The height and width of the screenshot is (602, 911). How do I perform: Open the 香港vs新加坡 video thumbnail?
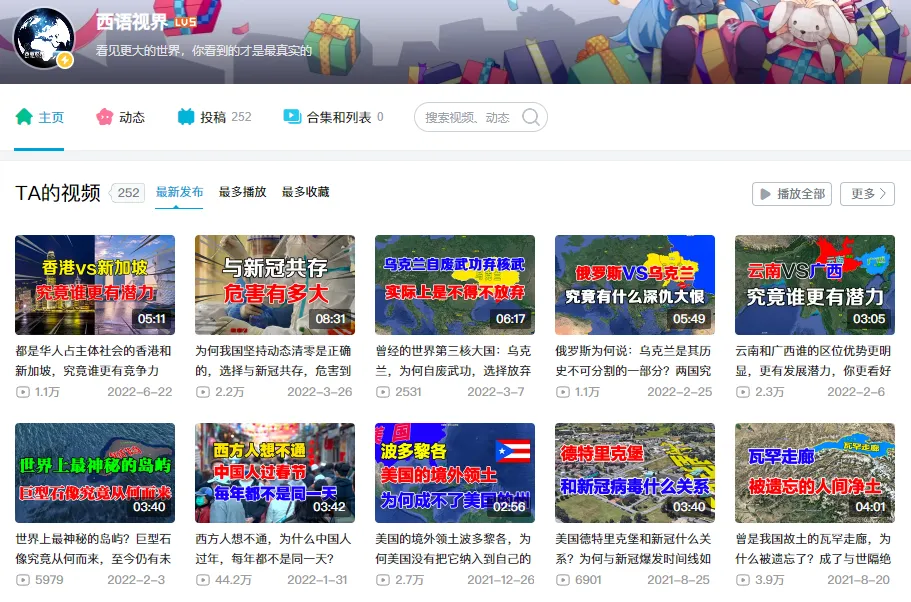[x=95, y=284]
